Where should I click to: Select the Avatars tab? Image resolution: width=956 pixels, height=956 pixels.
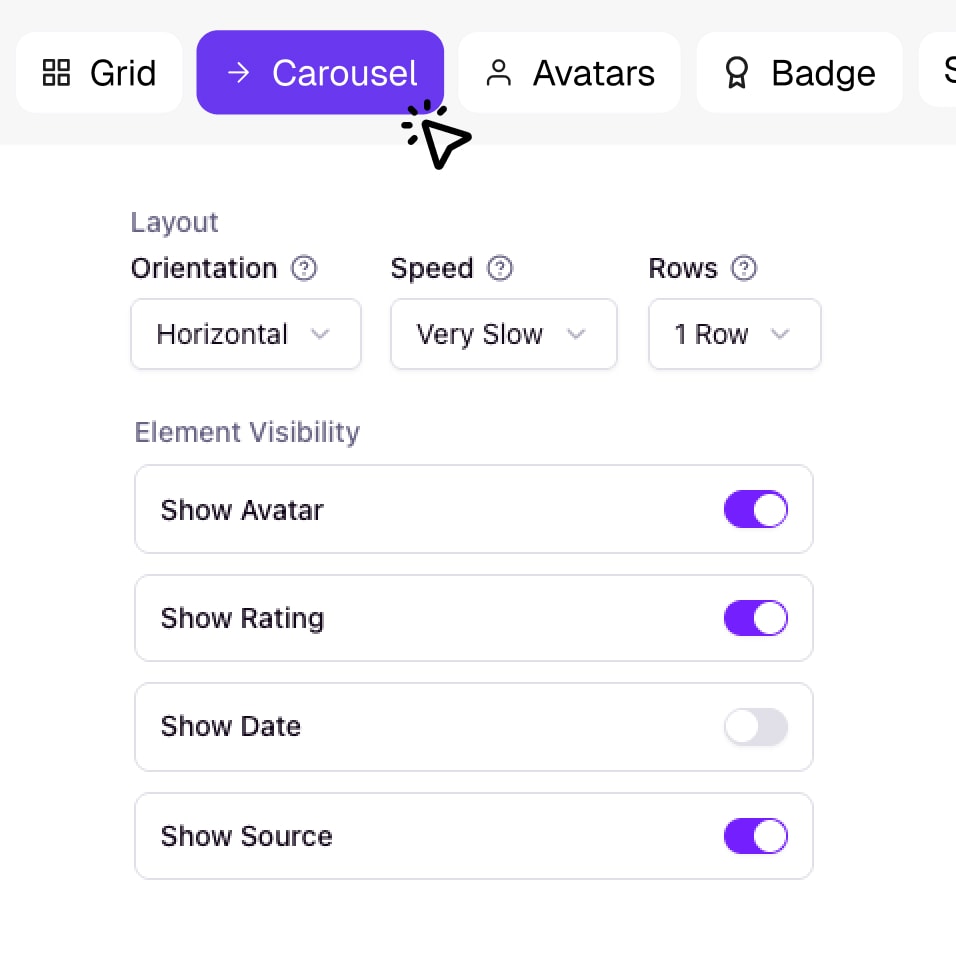pos(569,71)
